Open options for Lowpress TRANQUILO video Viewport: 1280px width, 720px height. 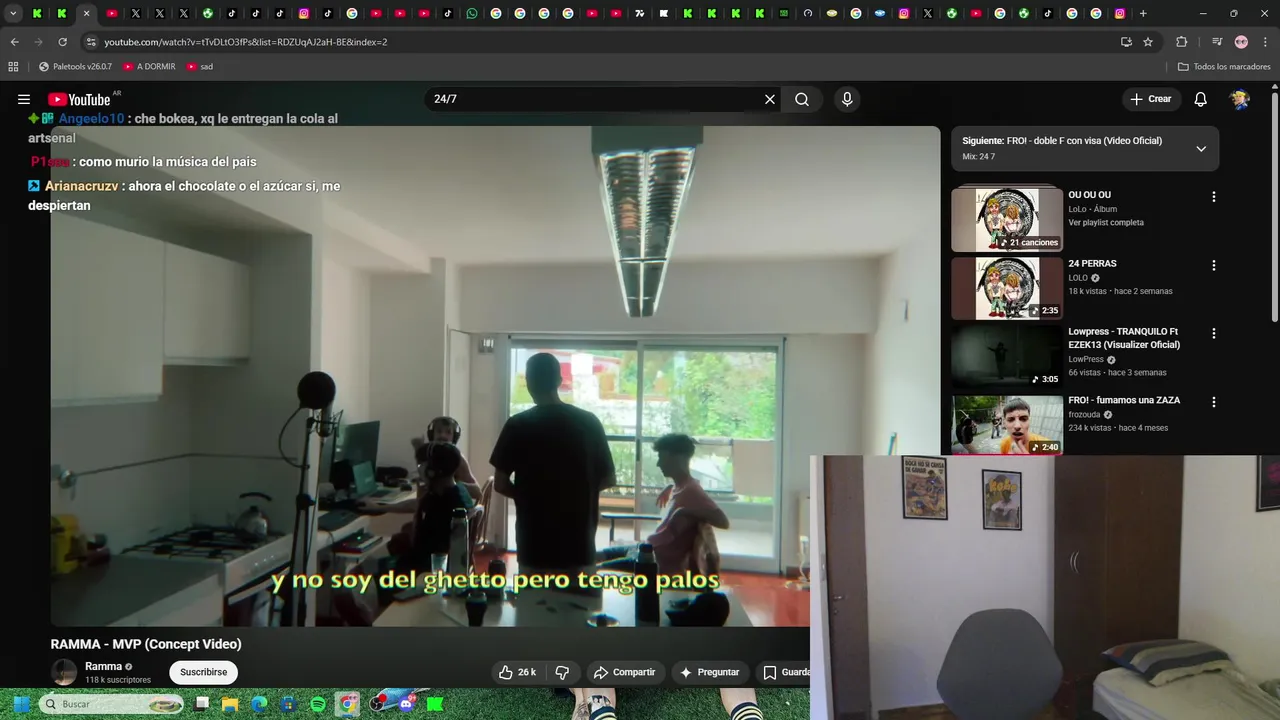point(1214,334)
